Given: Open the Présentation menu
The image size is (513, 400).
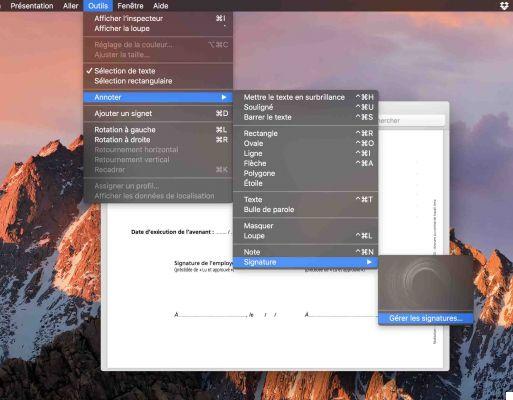Looking at the screenshot, I should click(x=32, y=6).
